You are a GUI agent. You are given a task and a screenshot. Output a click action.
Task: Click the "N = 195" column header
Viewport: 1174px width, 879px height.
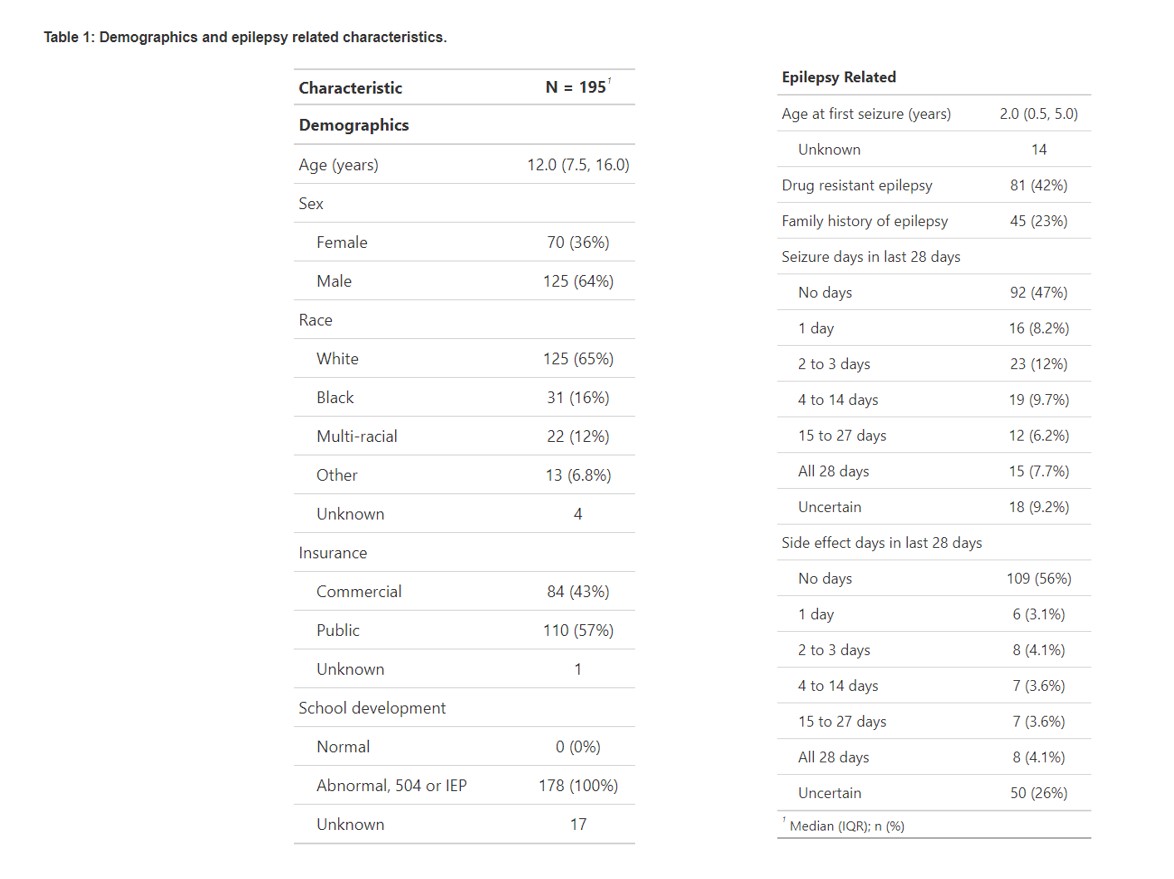click(577, 87)
